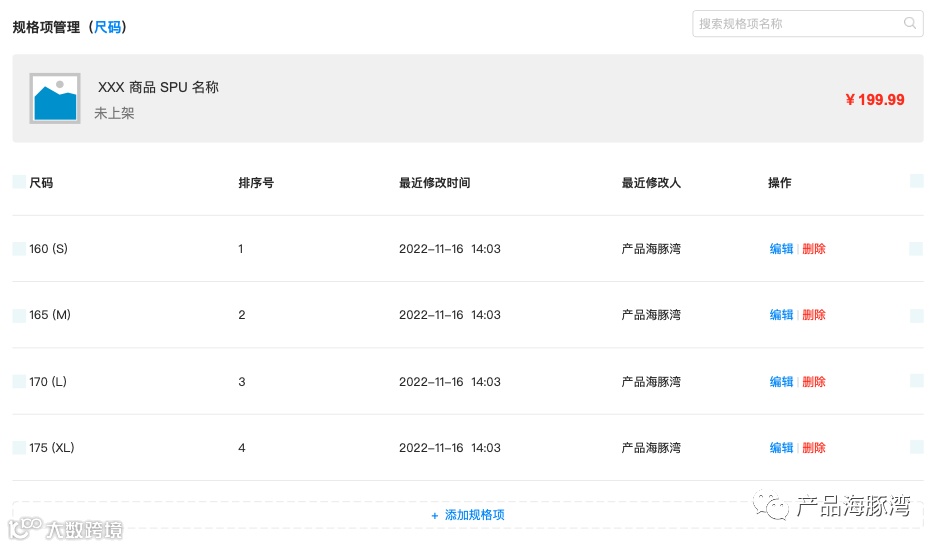Delete the 170 (L) size row
The width and height of the screenshot is (941, 547).
(814, 381)
